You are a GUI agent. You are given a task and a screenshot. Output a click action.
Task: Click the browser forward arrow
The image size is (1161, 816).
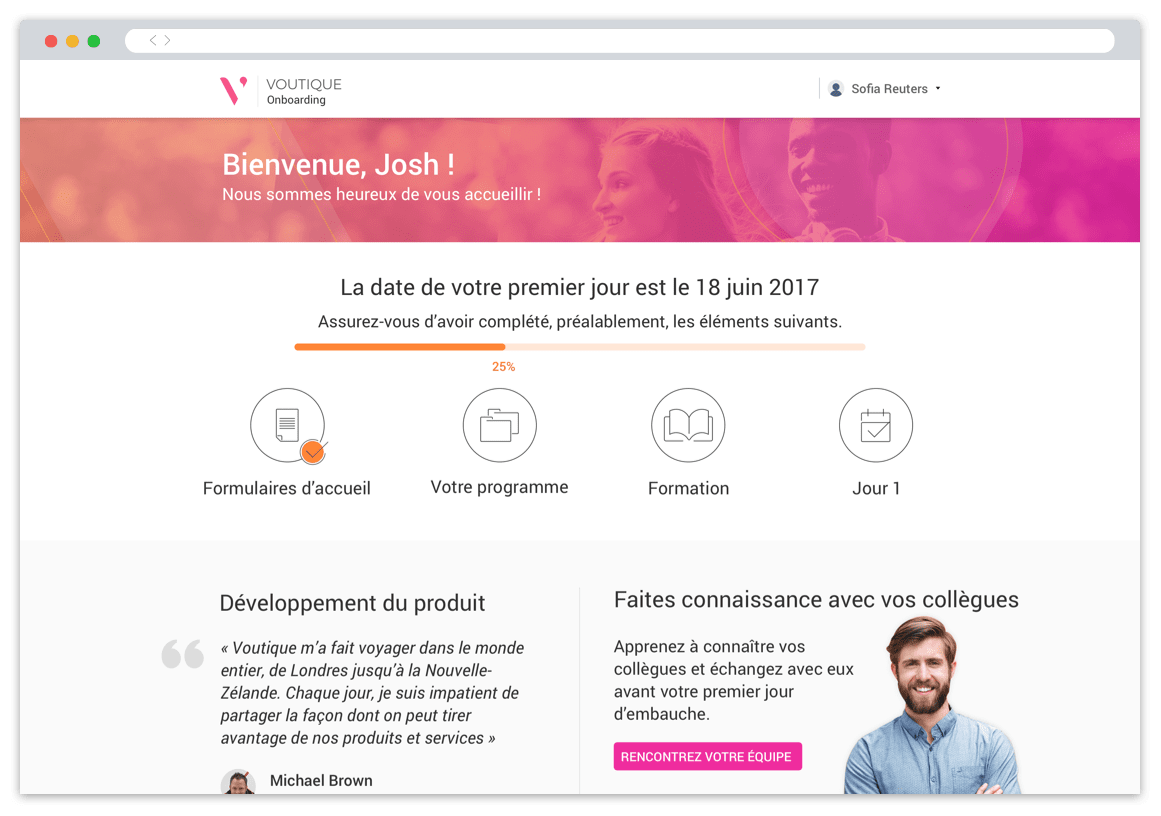[167, 40]
